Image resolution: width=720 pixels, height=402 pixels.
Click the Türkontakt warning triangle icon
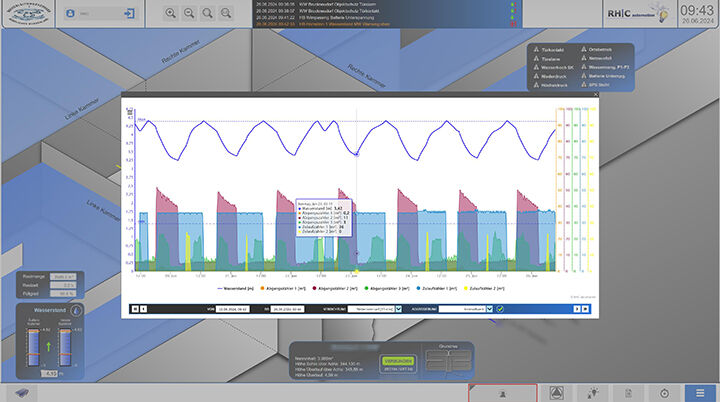(536, 49)
